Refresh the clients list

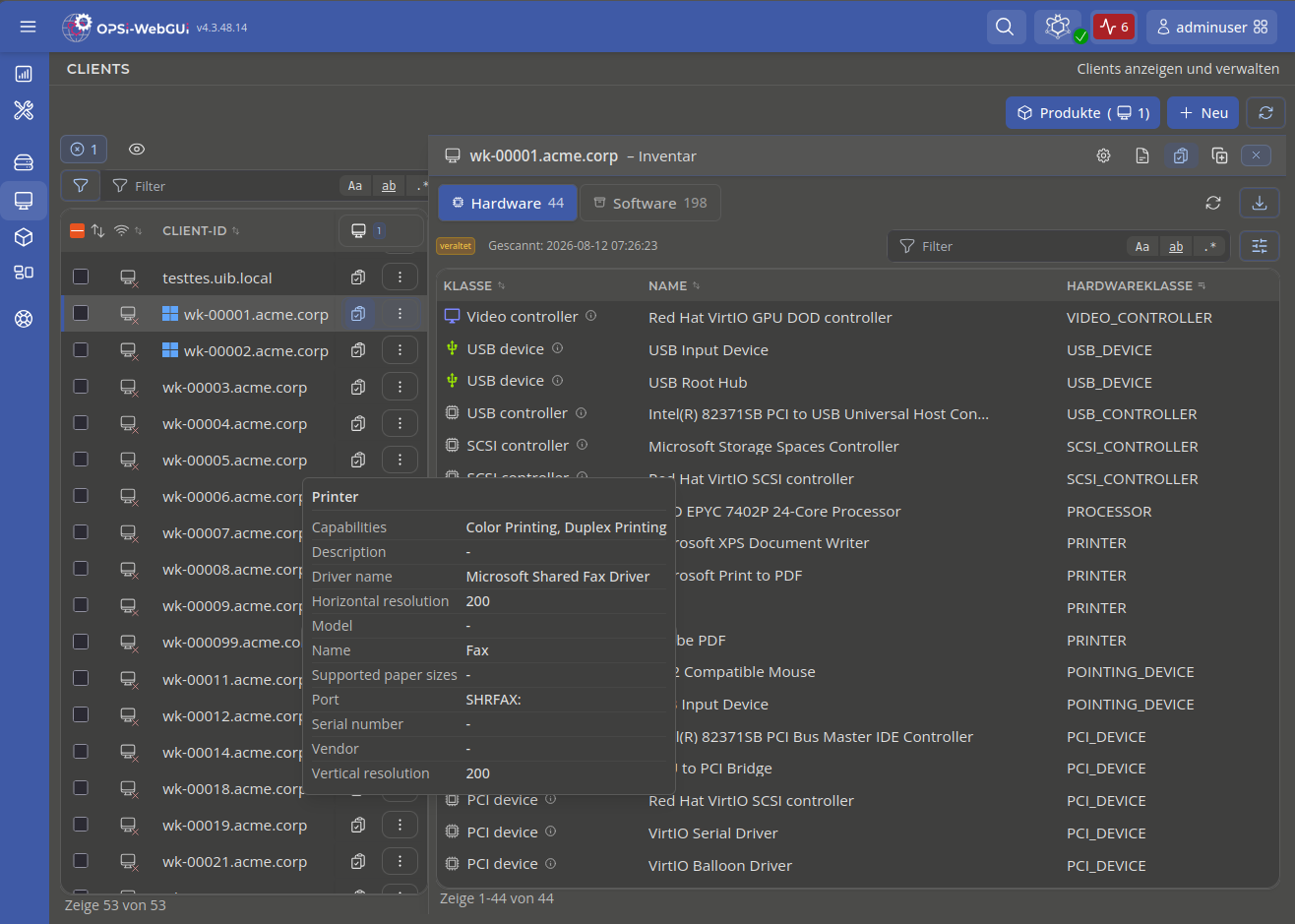(1266, 113)
